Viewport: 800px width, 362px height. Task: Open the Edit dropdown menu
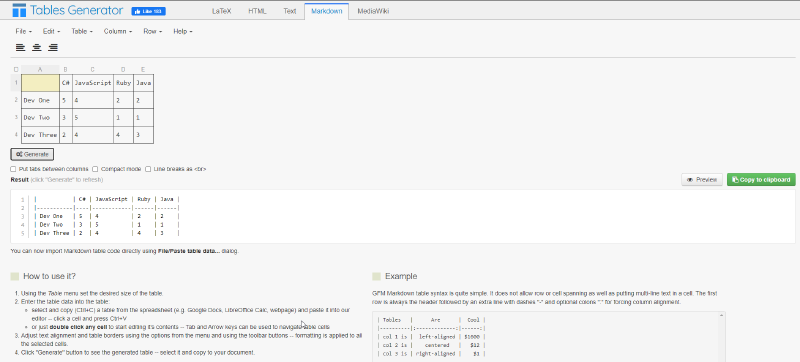pos(52,31)
